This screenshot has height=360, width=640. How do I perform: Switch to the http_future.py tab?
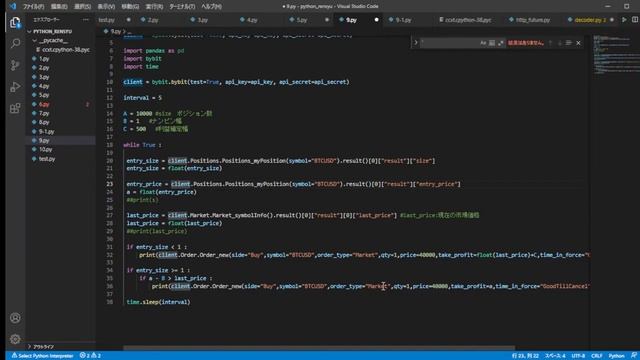point(533,20)
